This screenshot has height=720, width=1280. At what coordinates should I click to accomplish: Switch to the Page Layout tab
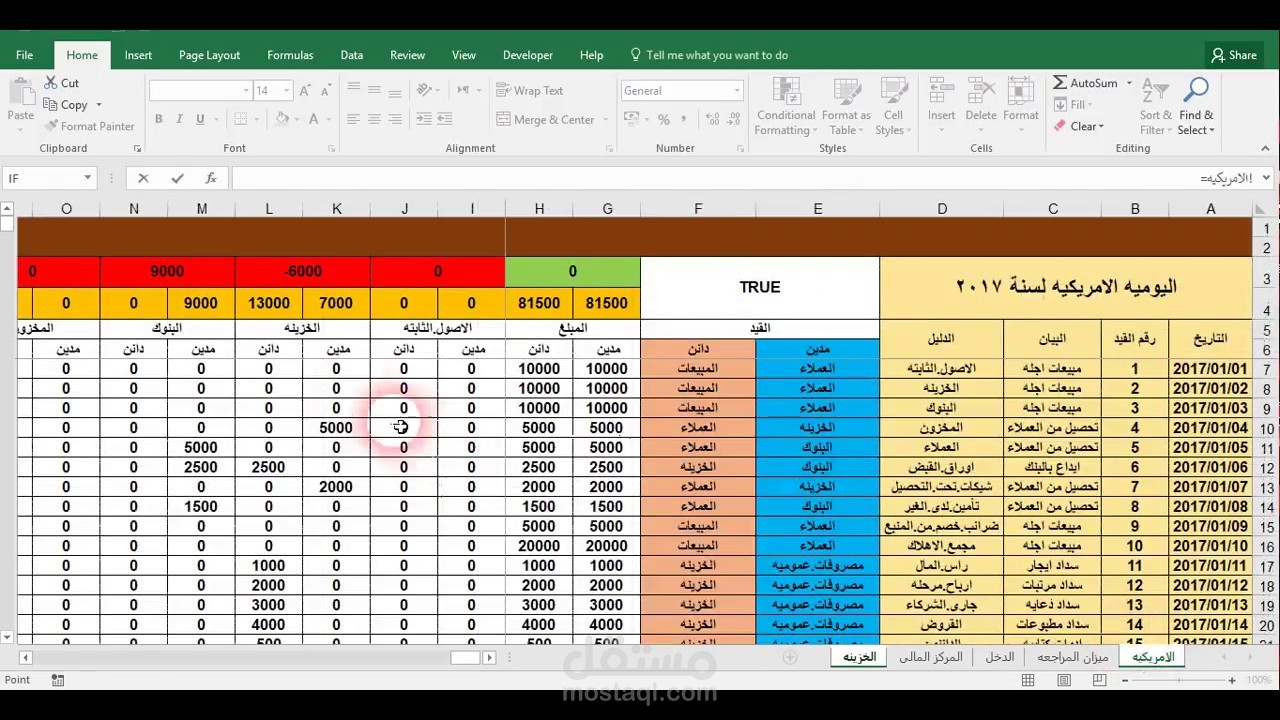coord(209,55)
